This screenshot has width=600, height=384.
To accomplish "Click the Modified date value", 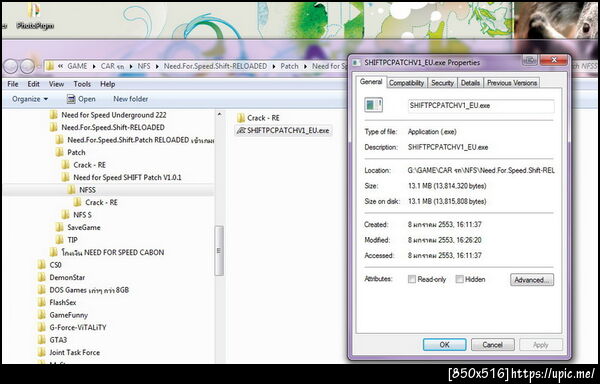I will pyautogui.click(x=445, y=240).
